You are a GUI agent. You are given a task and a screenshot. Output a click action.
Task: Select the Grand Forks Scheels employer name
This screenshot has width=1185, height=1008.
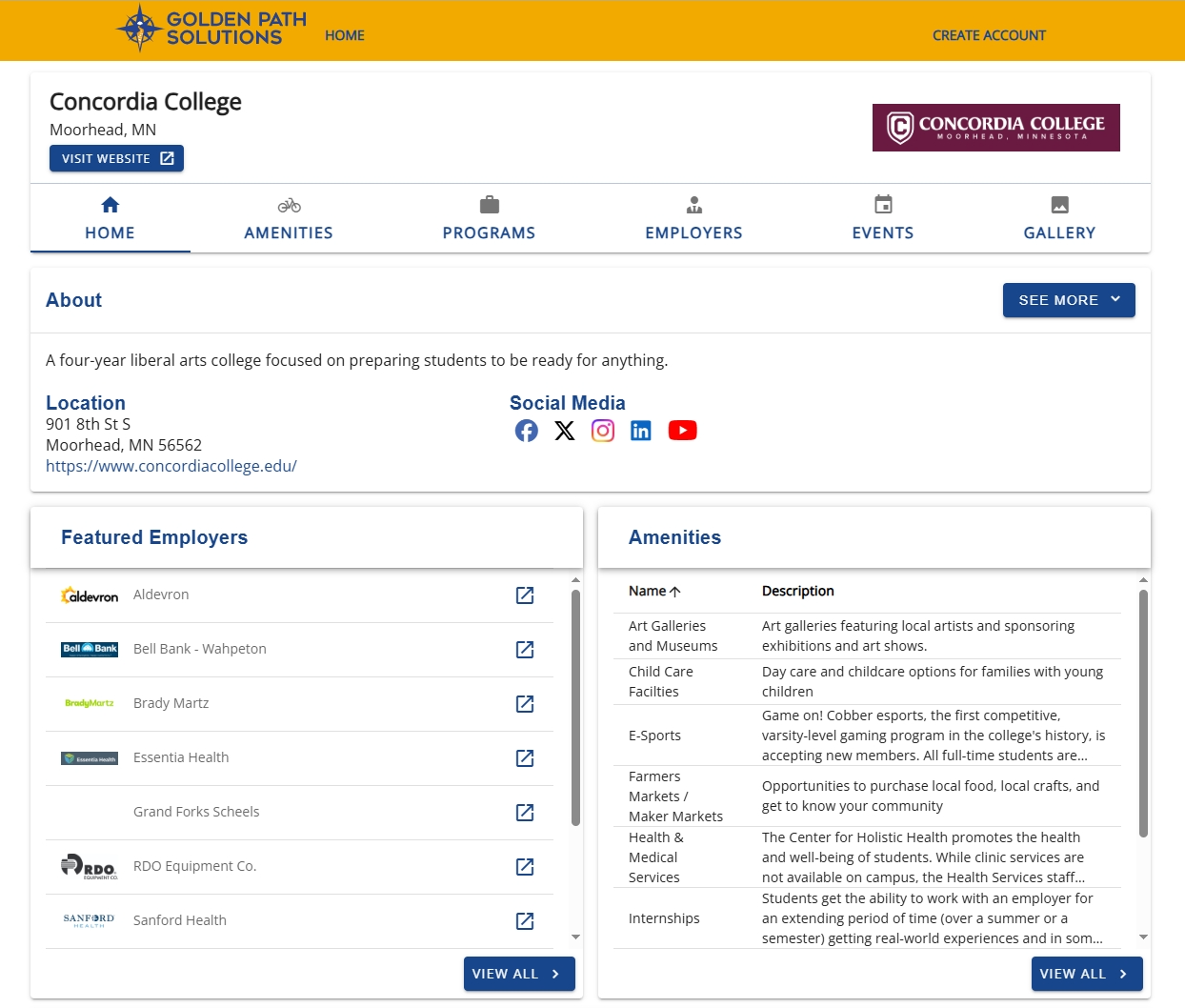click(196, 812)
